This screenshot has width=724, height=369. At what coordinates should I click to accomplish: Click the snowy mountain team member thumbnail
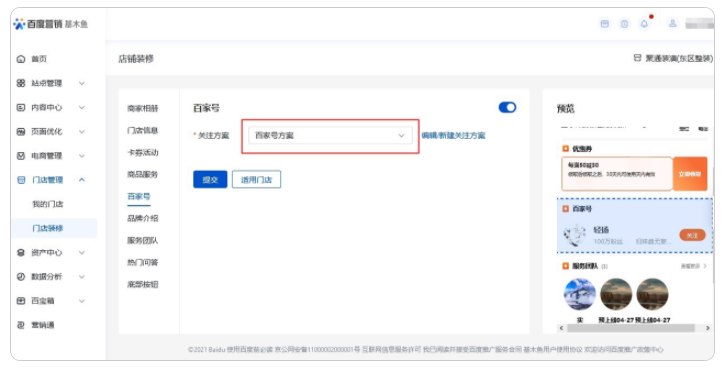(580, 294)
